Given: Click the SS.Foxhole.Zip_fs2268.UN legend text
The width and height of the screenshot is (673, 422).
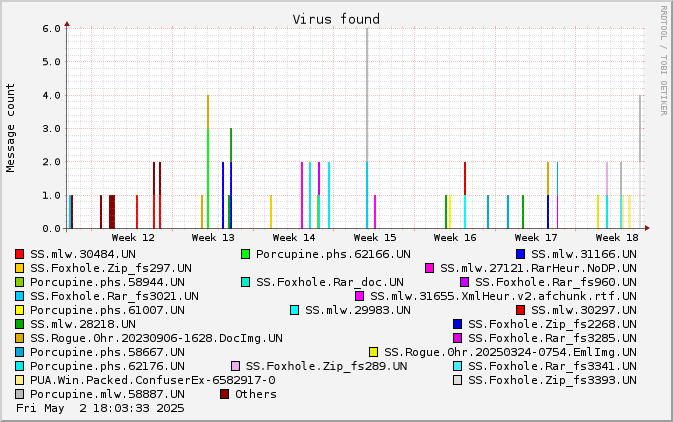Looking at the screenshot, I should coord(552,324).
